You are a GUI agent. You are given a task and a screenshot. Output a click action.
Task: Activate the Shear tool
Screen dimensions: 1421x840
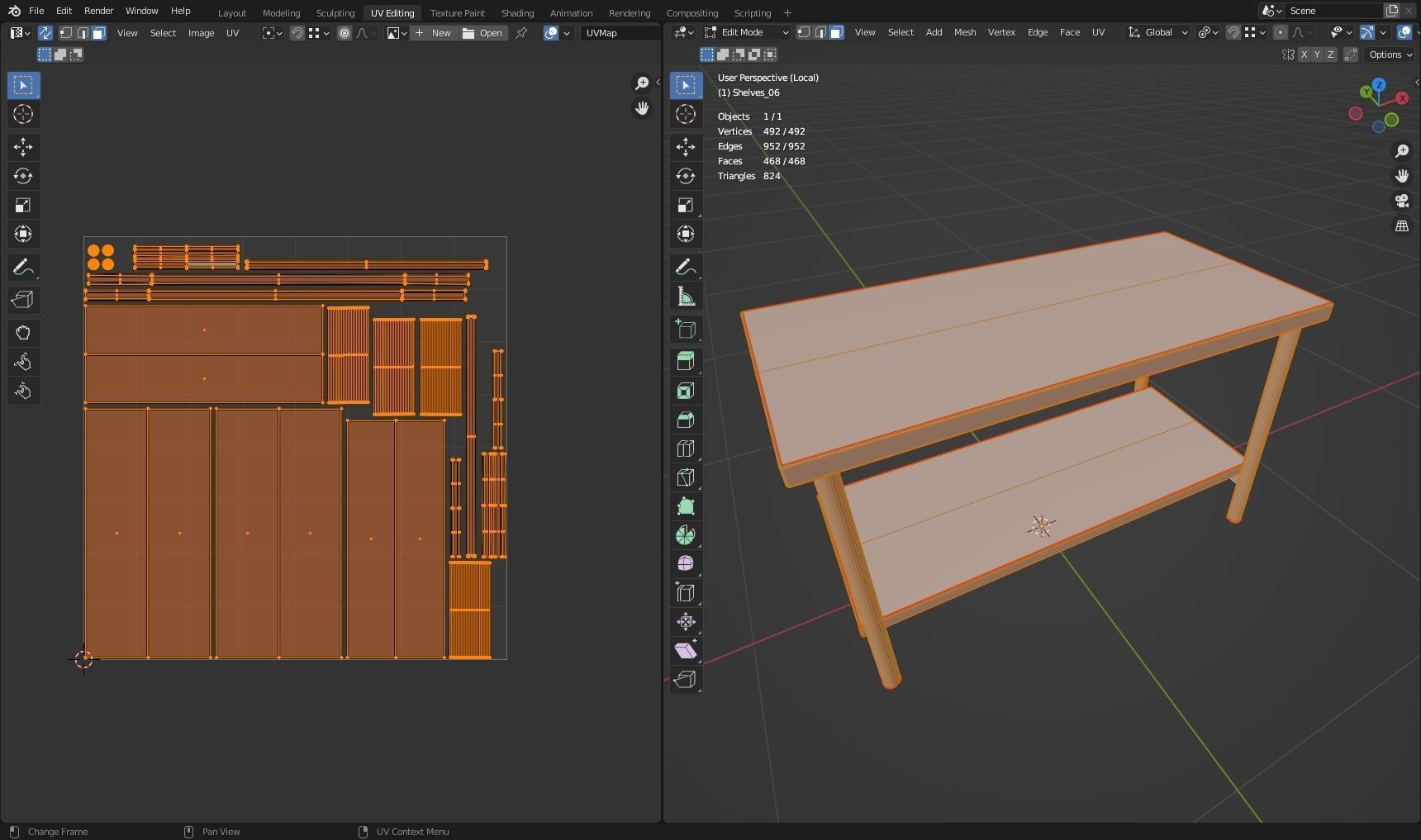(686, 650)
